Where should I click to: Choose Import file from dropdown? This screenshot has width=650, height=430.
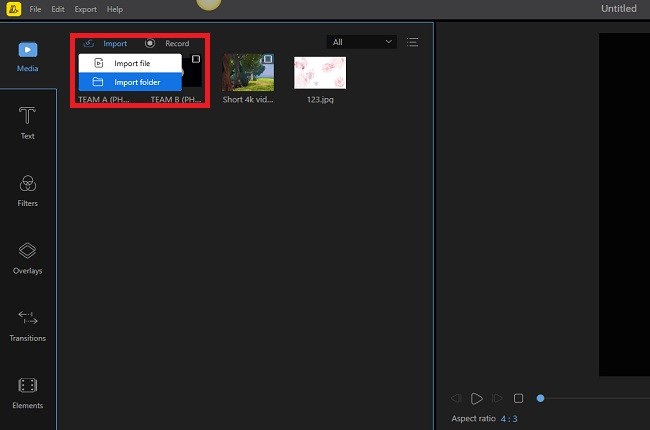(x=130, y=63)
